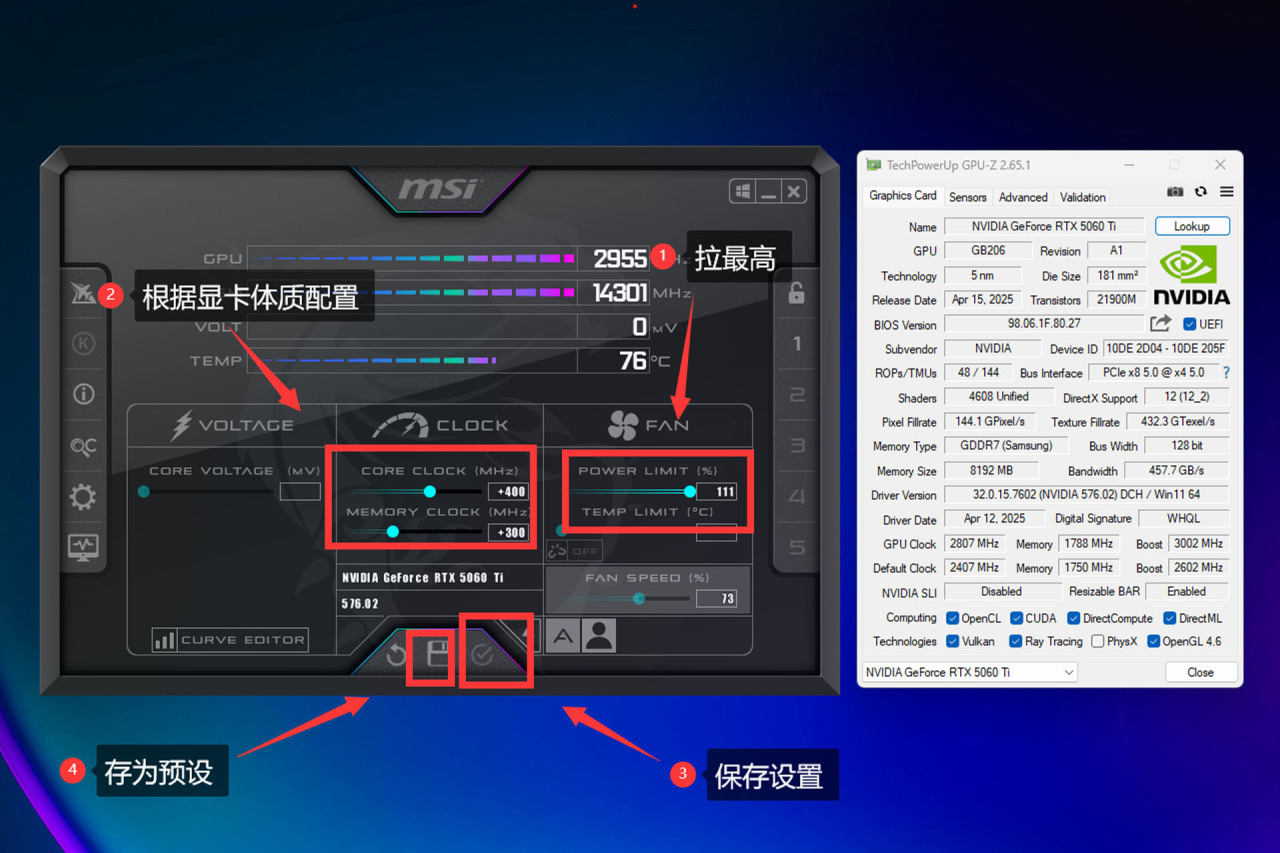This screenshot has height=853, width=1280.
Task: Toggle the UEFI checkbox
Action: pos(1189,324)
